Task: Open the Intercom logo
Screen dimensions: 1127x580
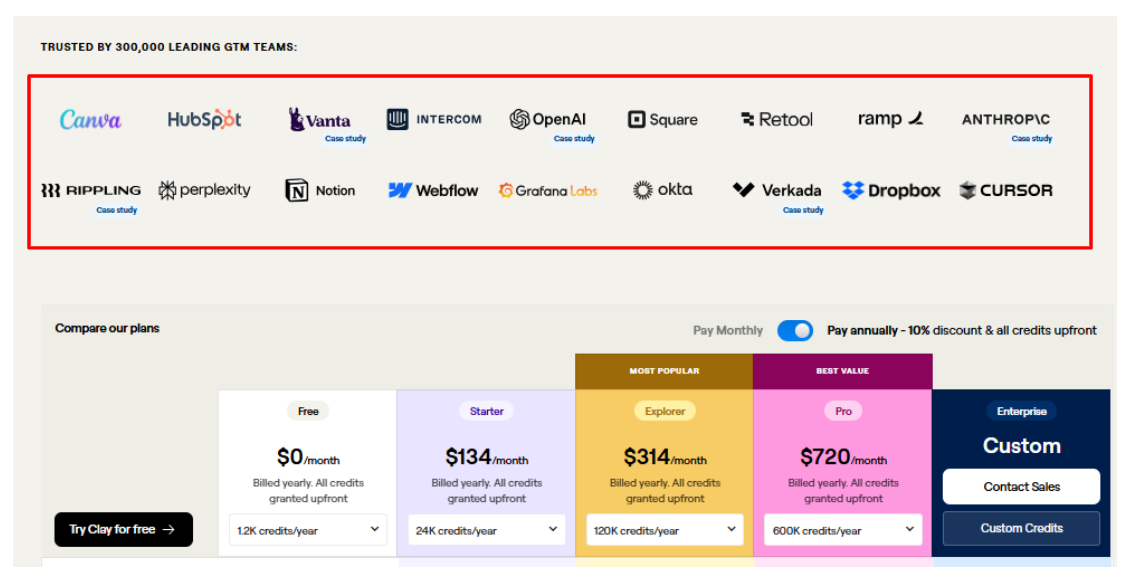Action: [x=434, y=119]
